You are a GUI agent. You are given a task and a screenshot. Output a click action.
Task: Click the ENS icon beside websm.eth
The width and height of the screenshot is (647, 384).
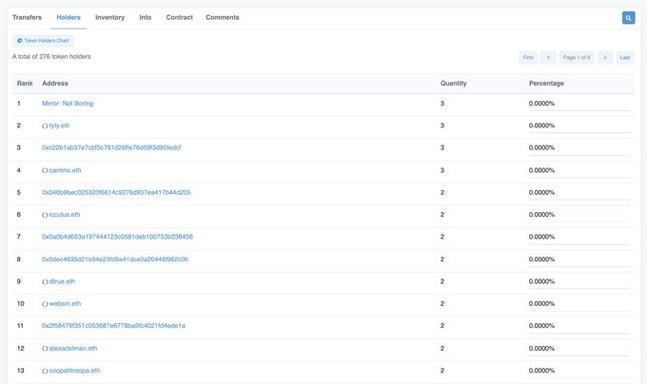click(x=45, y=304)
